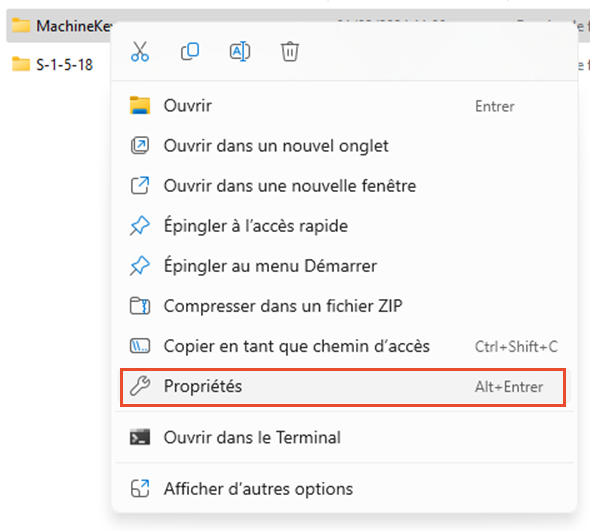Viewport: 590px width, 531px height.
Task: Click the Rename icon
Action: 240,51
